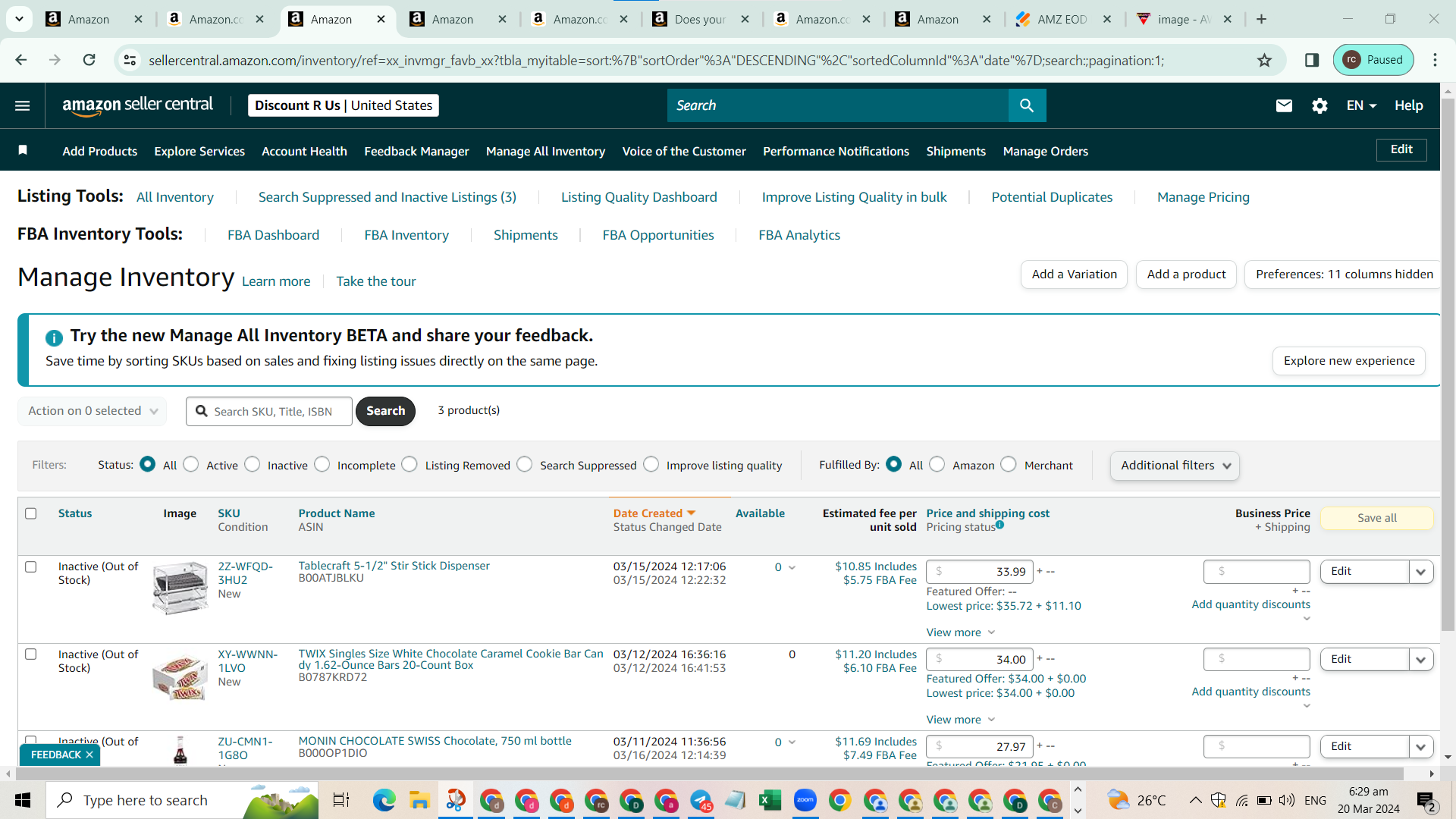Click Explore new experience button
Viewport: 1456px width, 819px height.
1348,361
